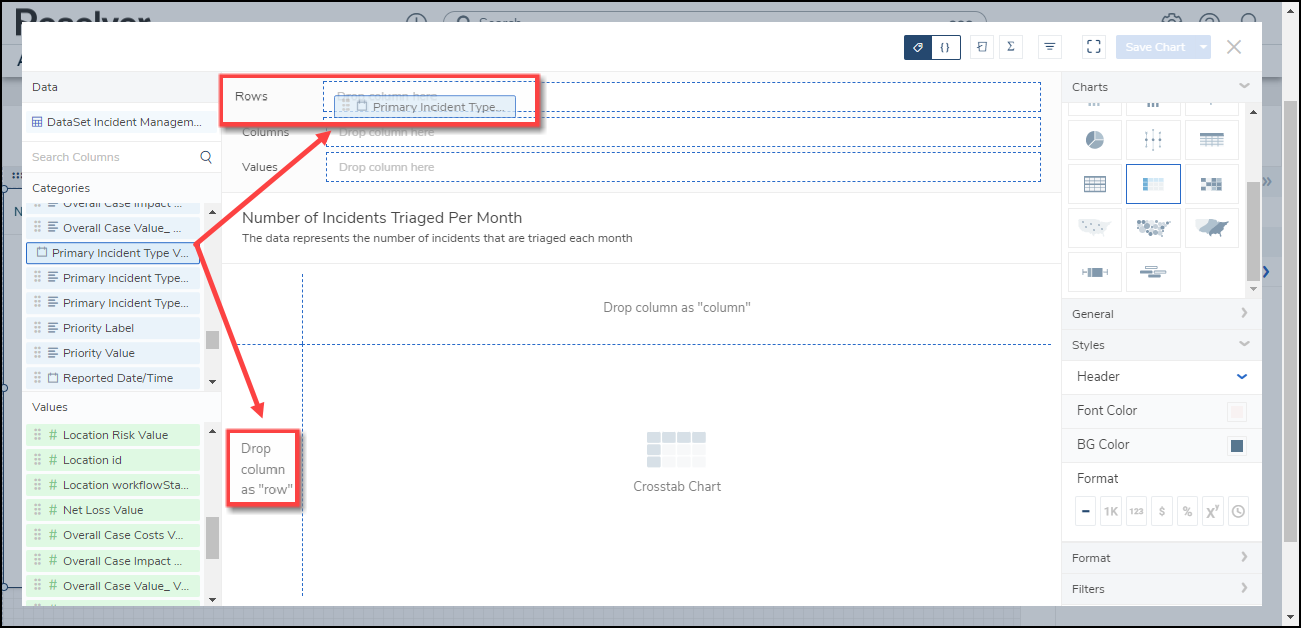Select the Overall Case Value_ category column
The image size is (1301, 628).
113,228
